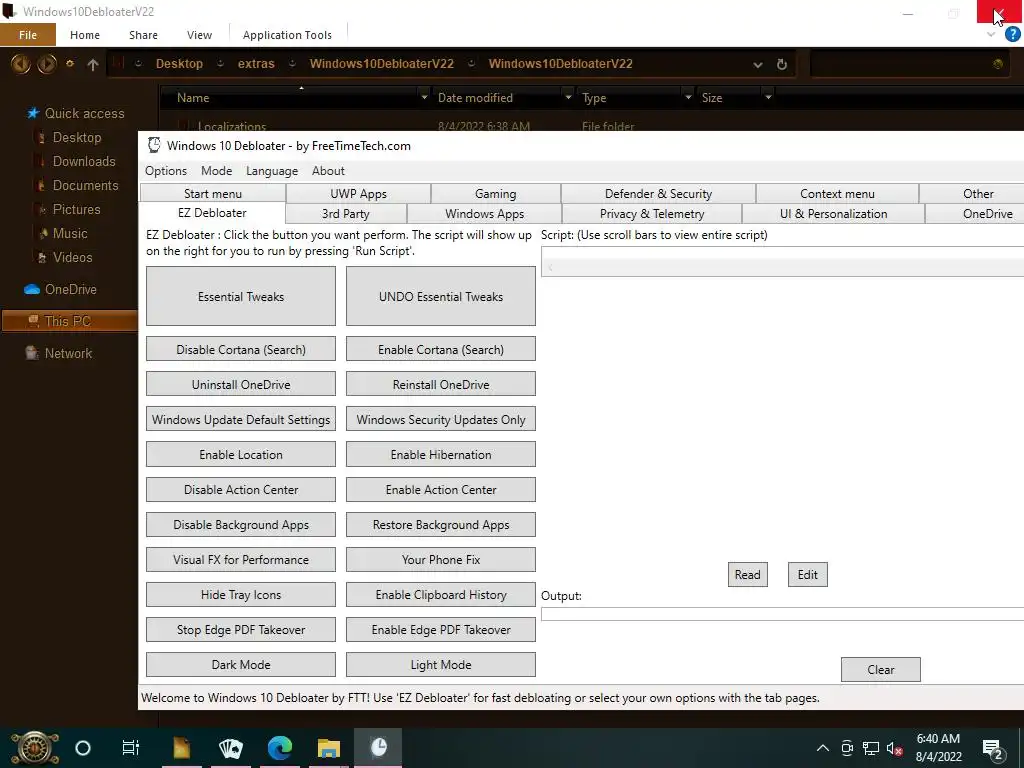Click the up-one-level arrow in Explorer
The height and width of the screenshot is (768, 1024).
coord(93,64)
